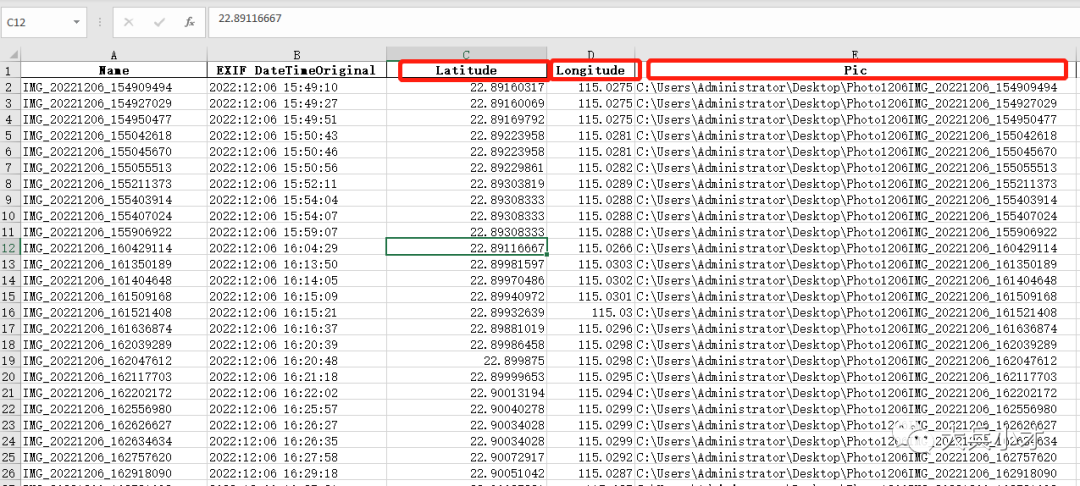Click latitude cell 22.89303819

pyautogui.click(x=466, y=183)
